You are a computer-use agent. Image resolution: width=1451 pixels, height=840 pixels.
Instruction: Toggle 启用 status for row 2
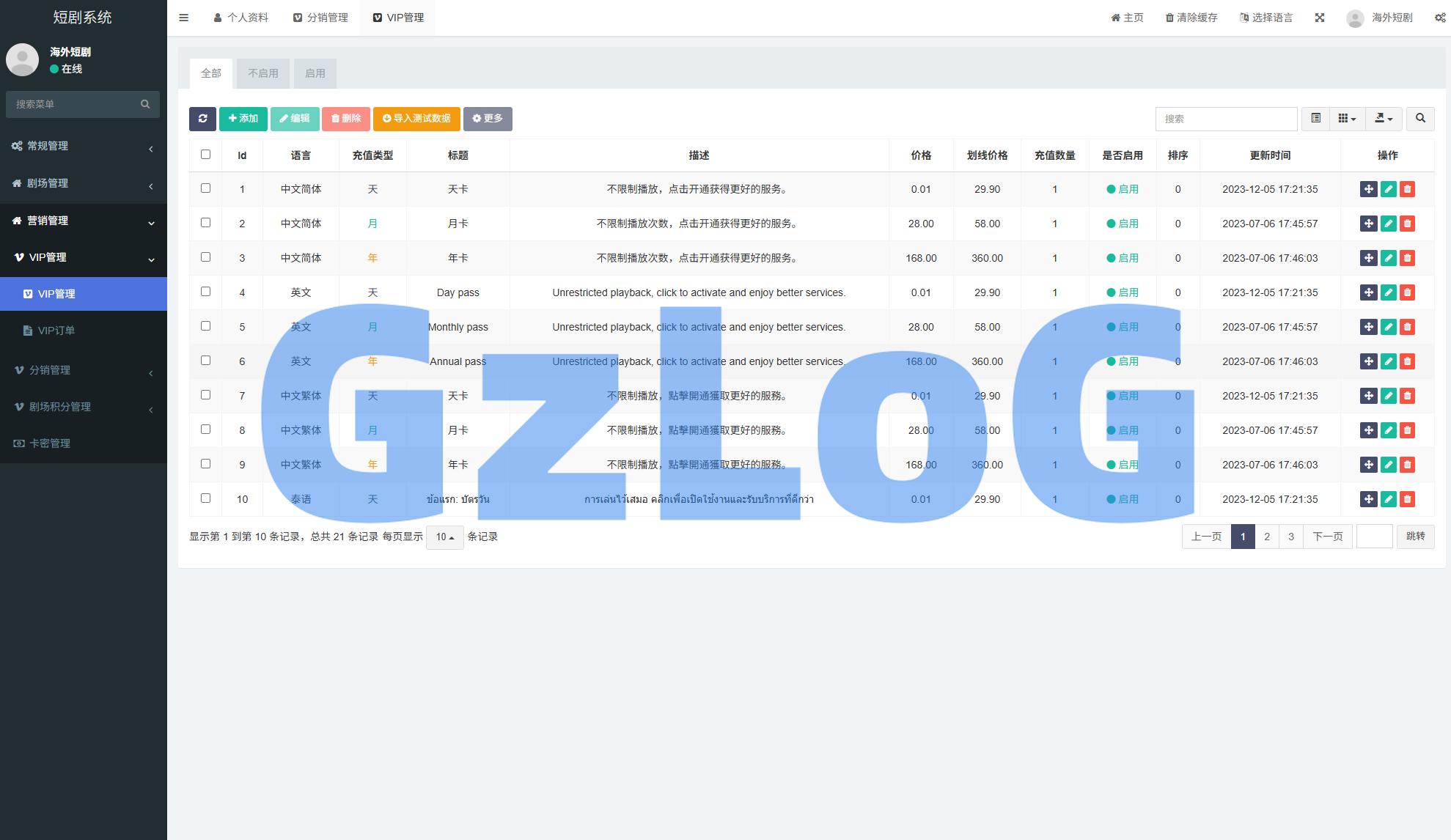click(x=1123, y=224)
